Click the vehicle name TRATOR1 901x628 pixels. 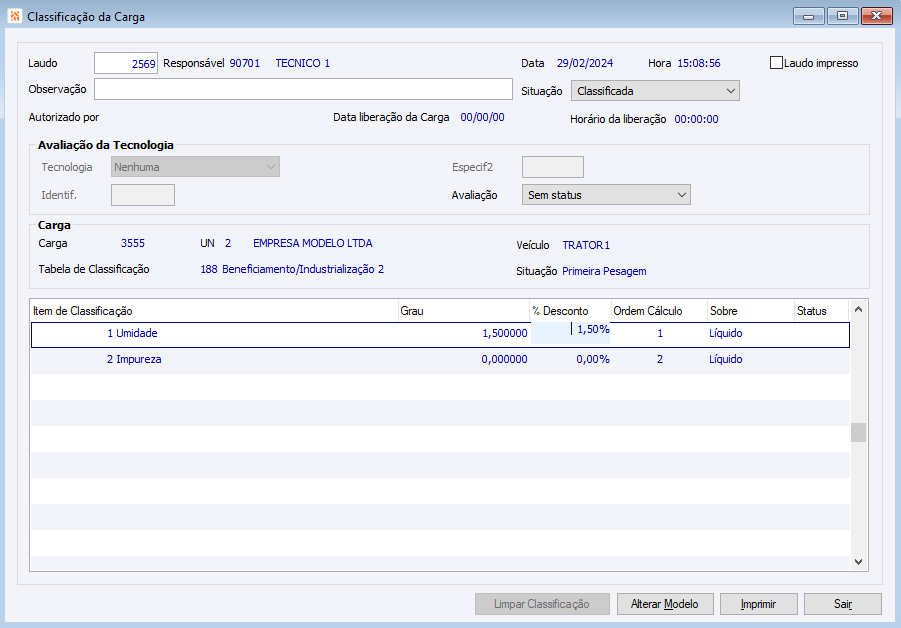[x=586, y=245]
